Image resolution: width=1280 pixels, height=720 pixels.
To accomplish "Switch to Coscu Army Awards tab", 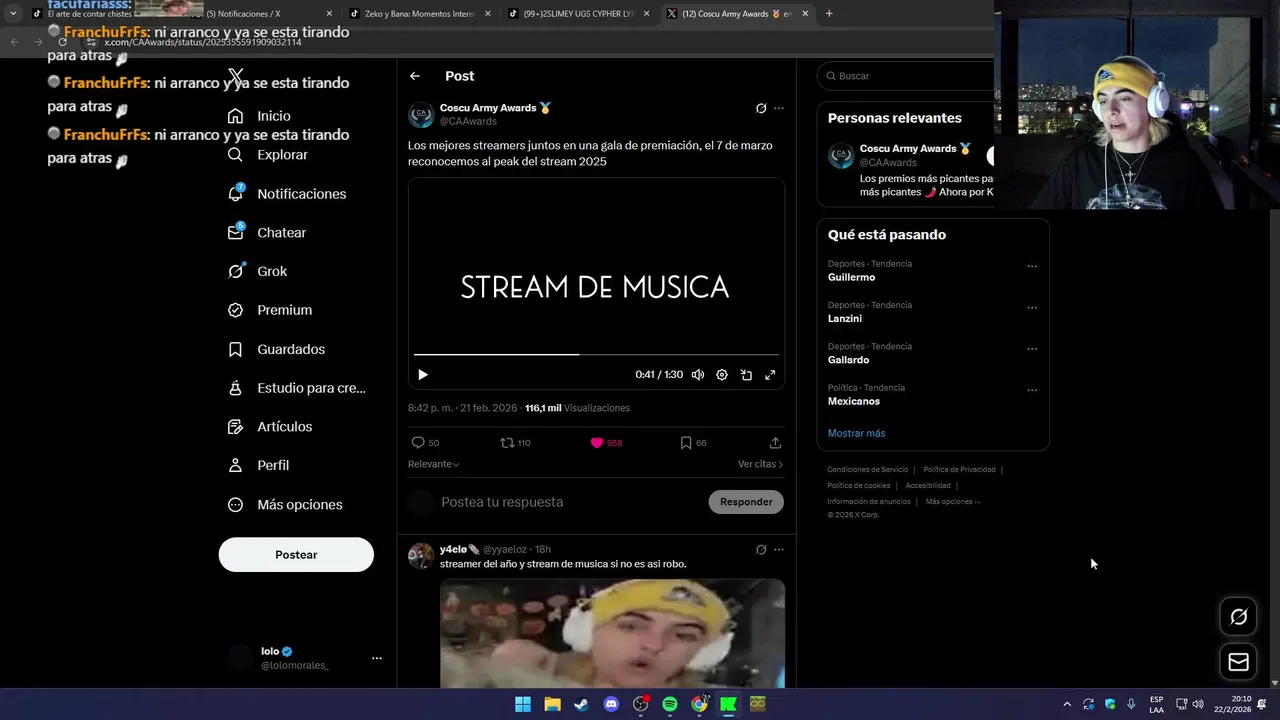I will (737, 14).
